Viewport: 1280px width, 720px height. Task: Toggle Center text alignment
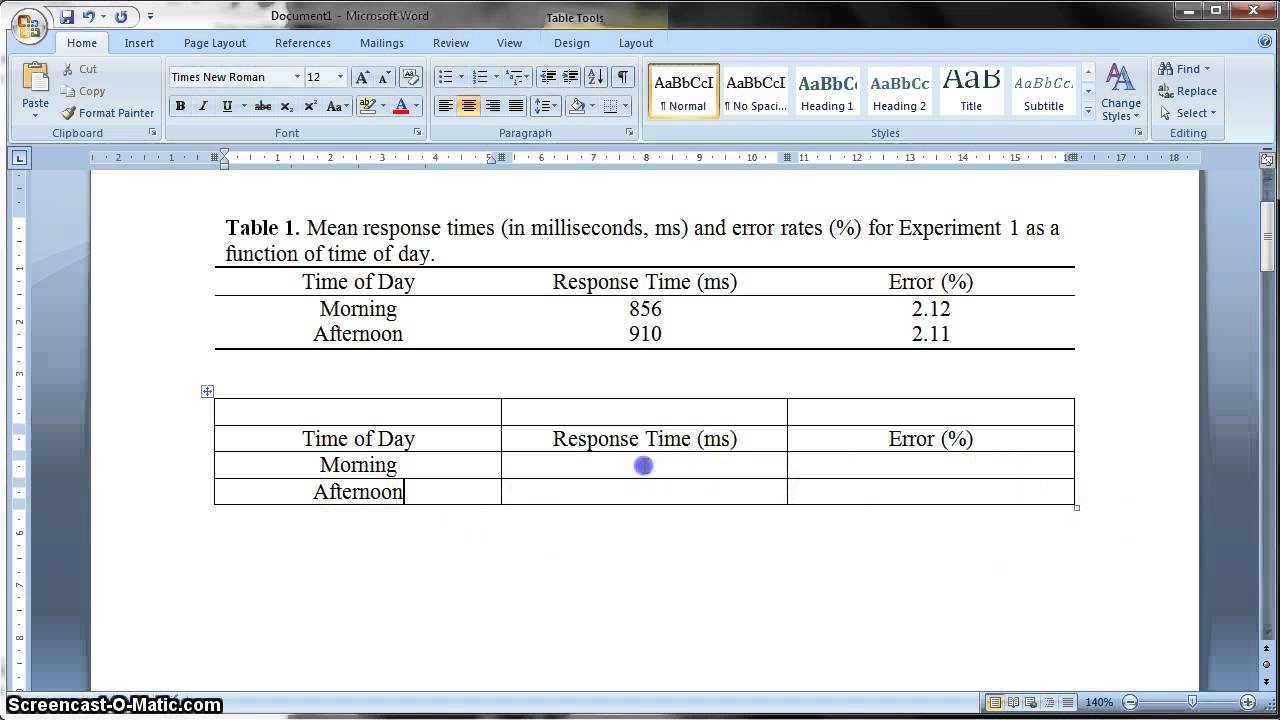468,106
